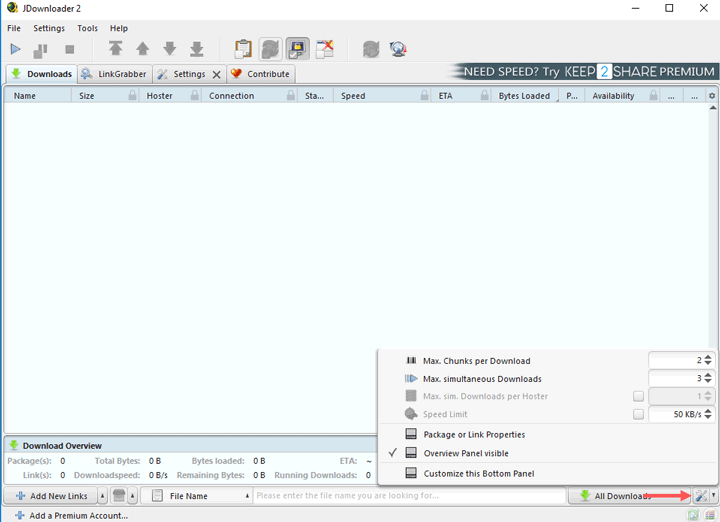Open the table column settings gear
The width and height of the screenshot is (720, 522).
[x=712, y=96]
